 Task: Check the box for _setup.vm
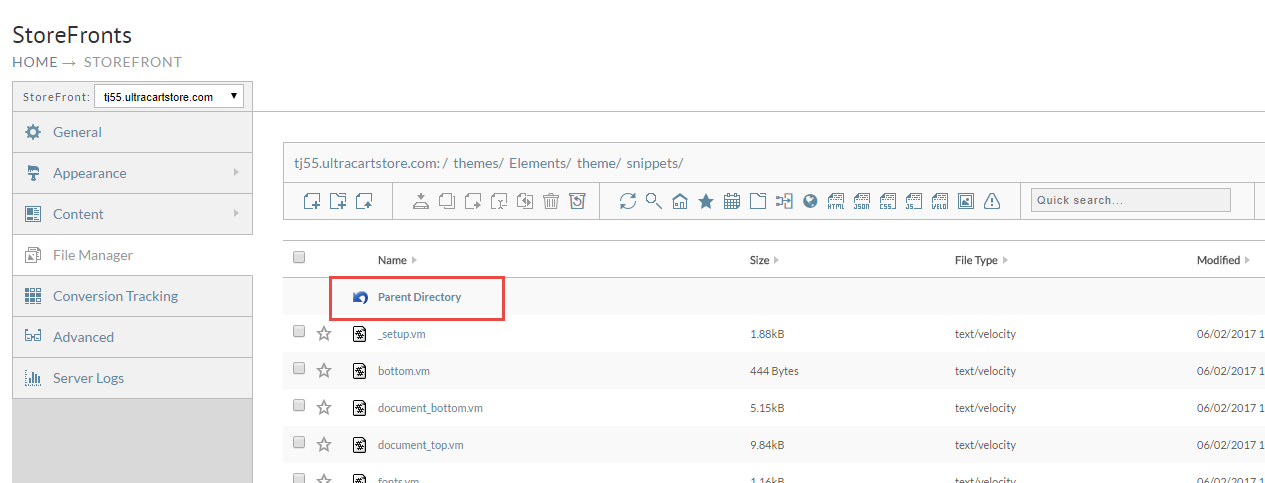pyautogui.click(x=299, y=331)
